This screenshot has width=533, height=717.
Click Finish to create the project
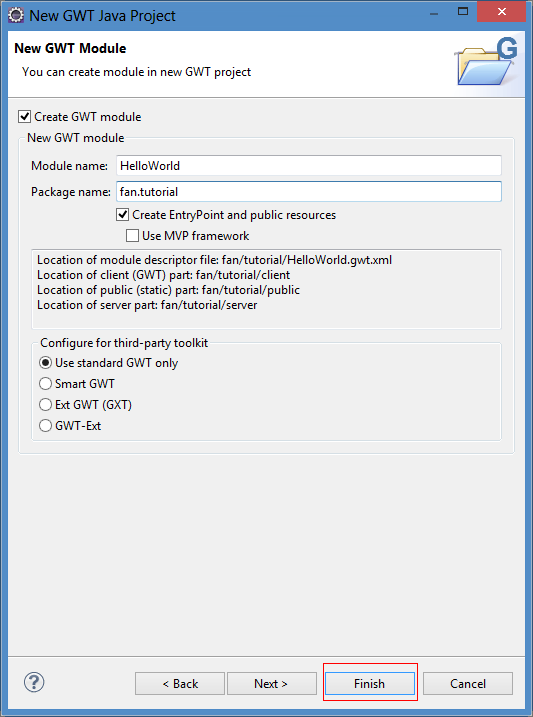coord(370,684)
